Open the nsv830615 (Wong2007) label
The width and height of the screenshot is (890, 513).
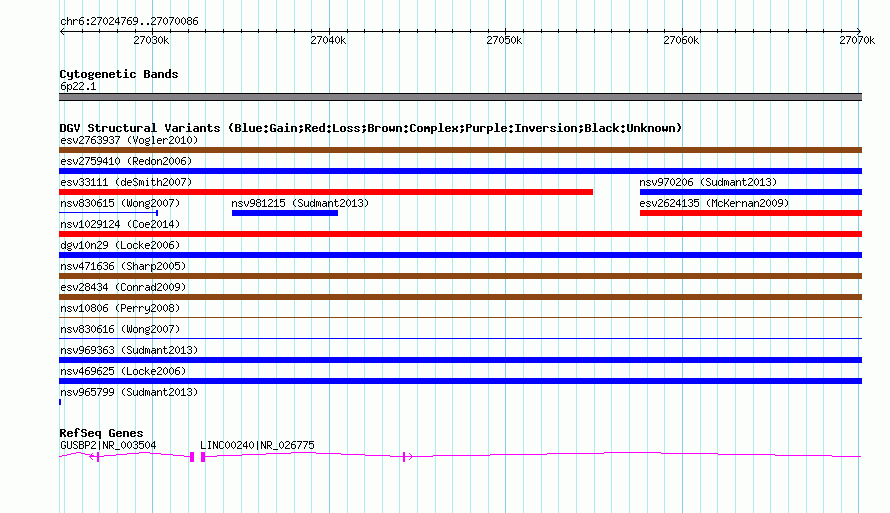(120, 203)
